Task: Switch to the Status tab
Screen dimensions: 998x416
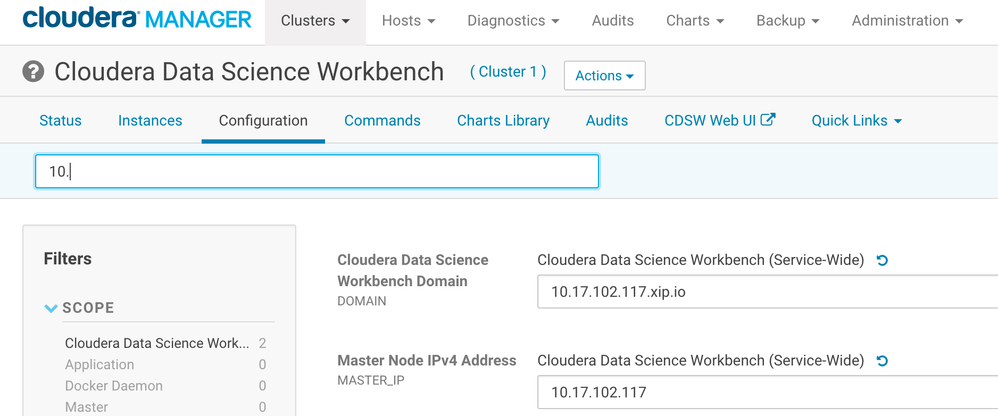Action: coord(60,121)
